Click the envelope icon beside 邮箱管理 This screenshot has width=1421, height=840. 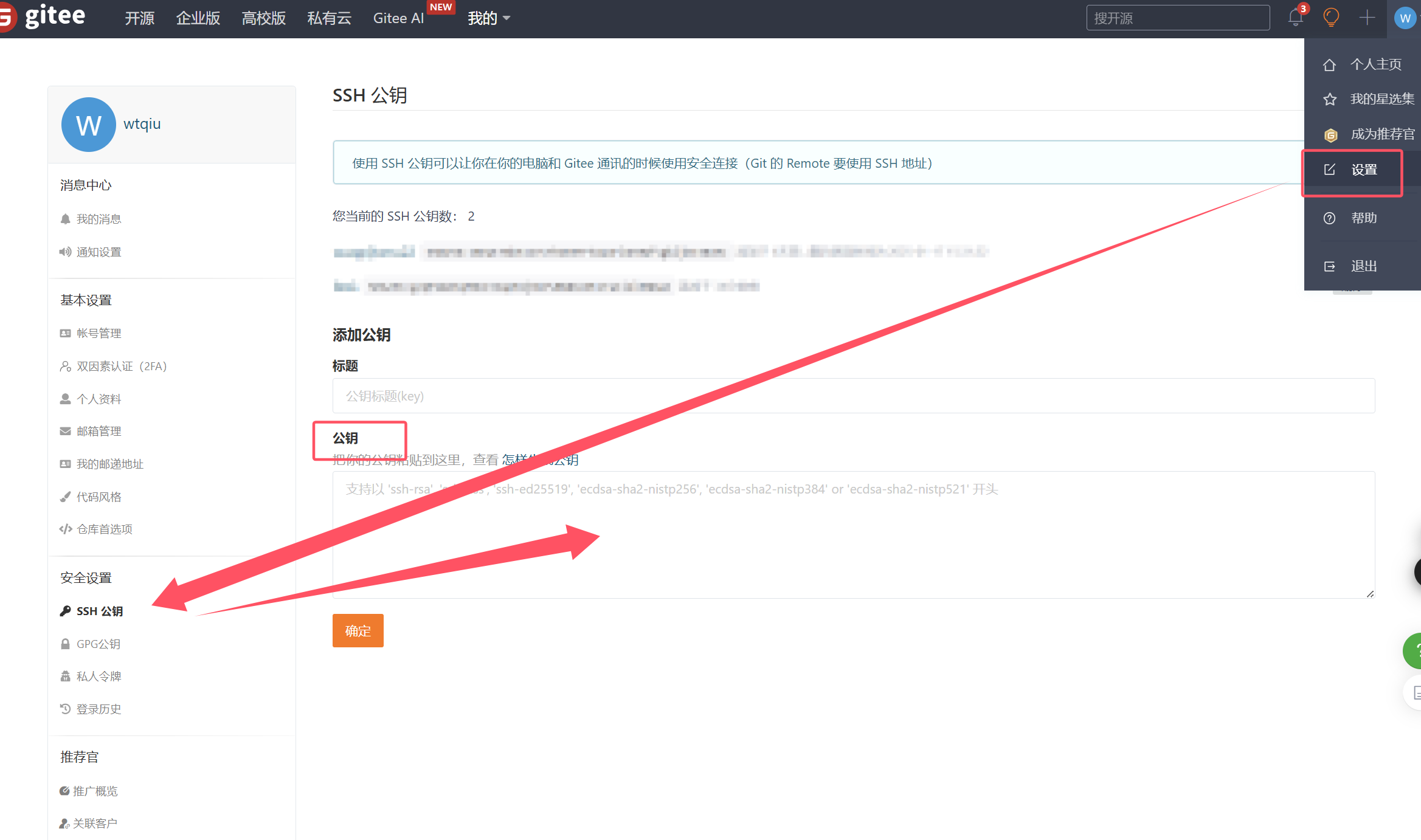click(65, 431)
